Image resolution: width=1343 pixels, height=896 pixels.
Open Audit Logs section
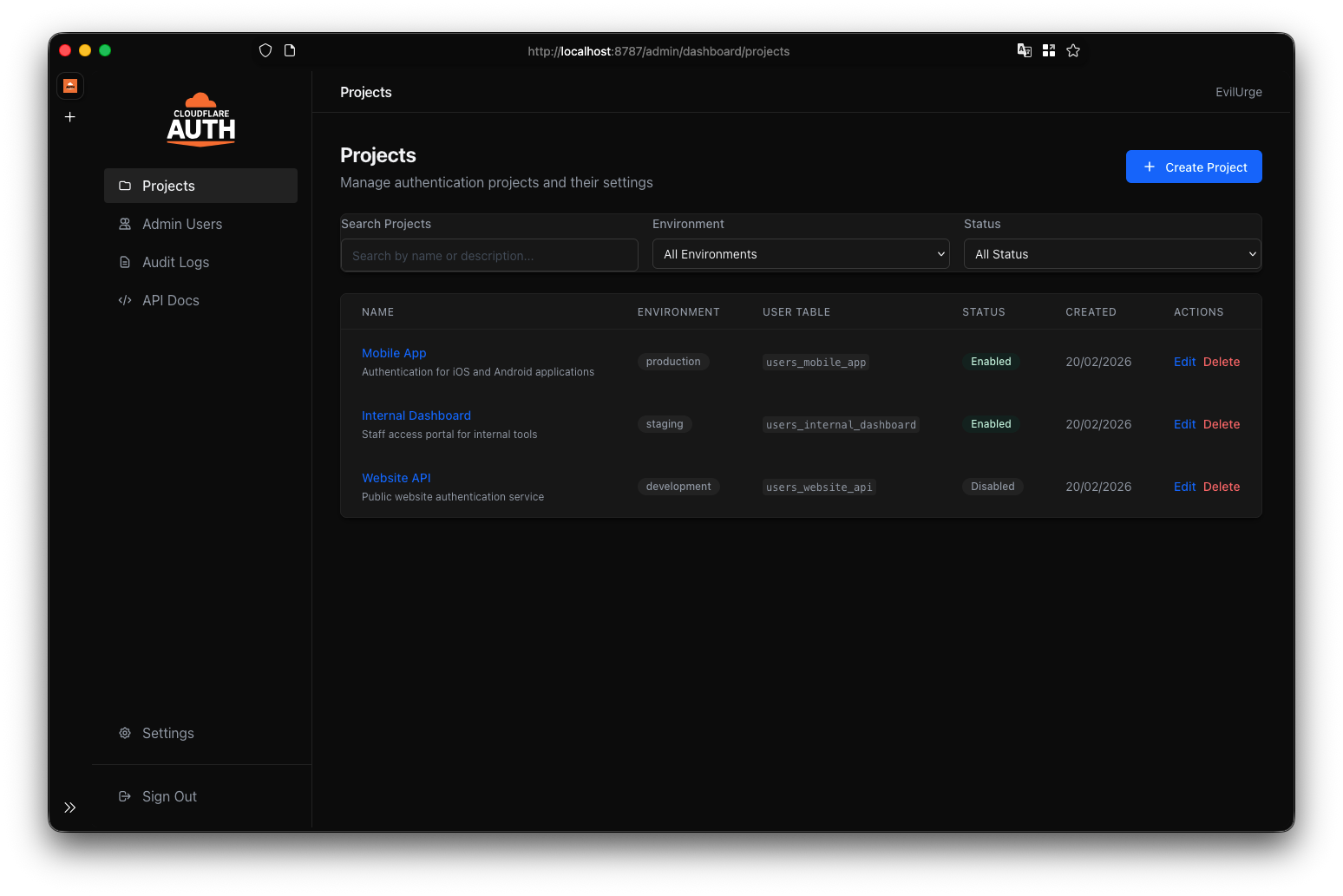[200, 262]
